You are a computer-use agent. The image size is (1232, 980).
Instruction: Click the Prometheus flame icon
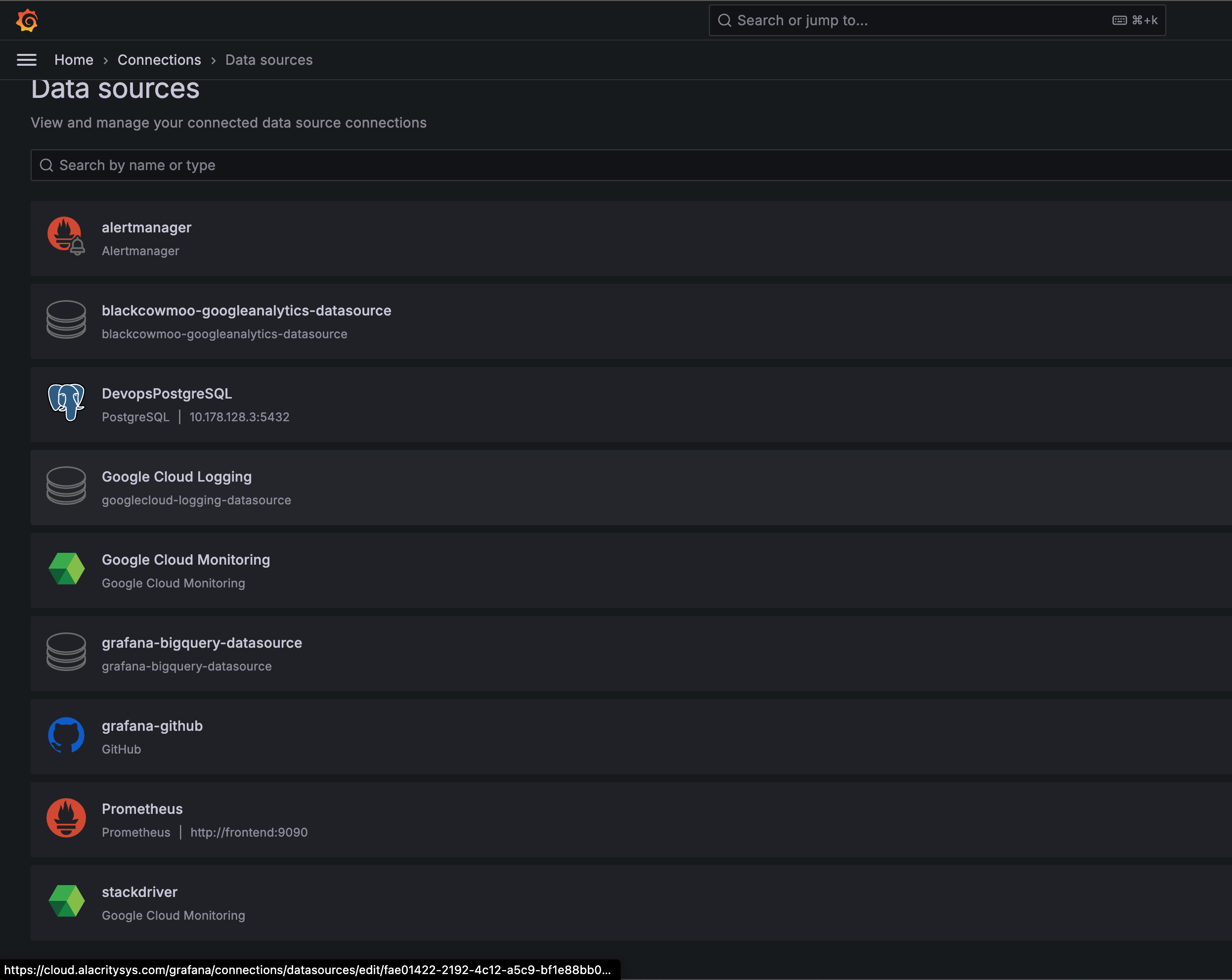66,818
